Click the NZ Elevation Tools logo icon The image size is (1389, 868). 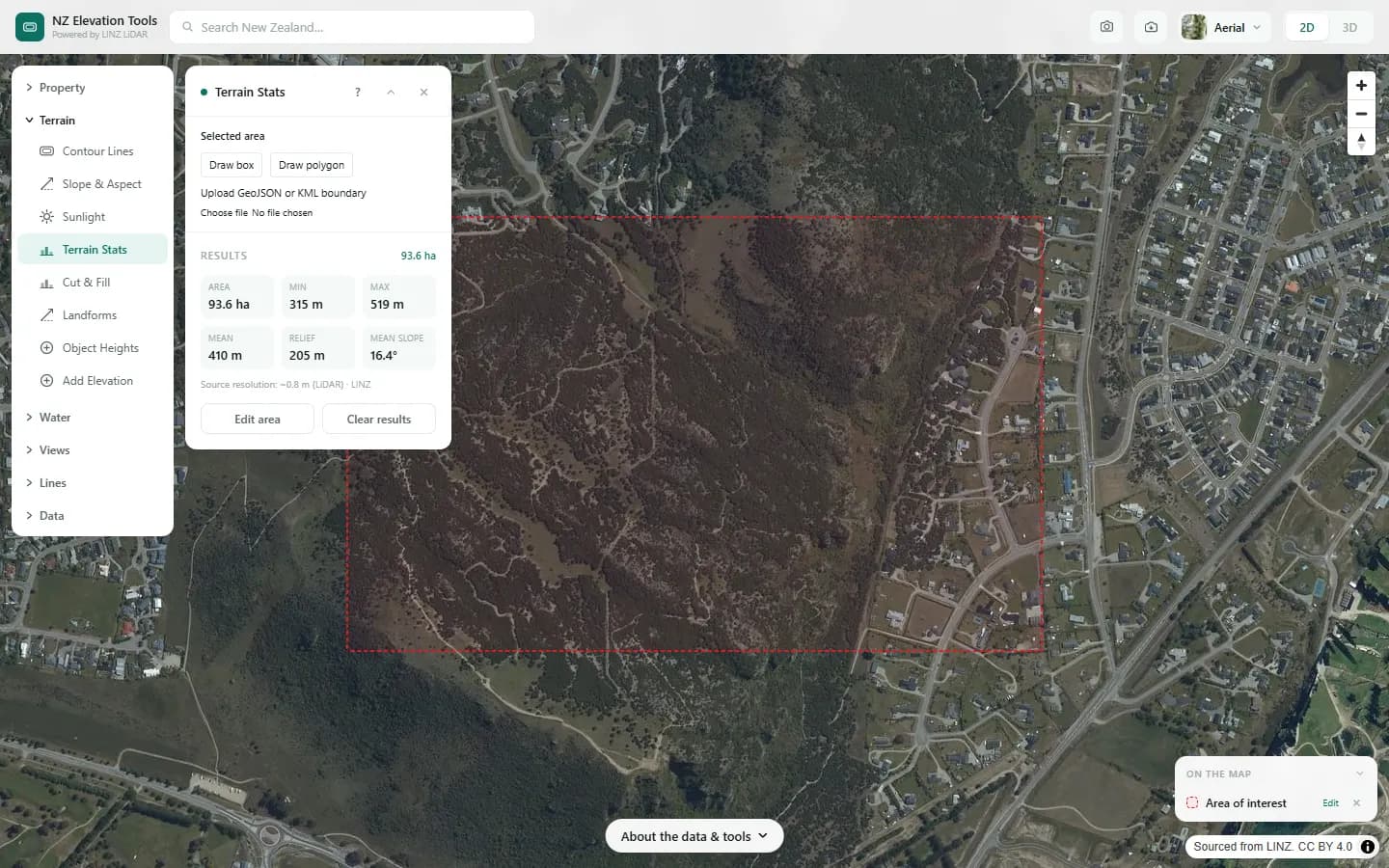(x=30, y=27)
